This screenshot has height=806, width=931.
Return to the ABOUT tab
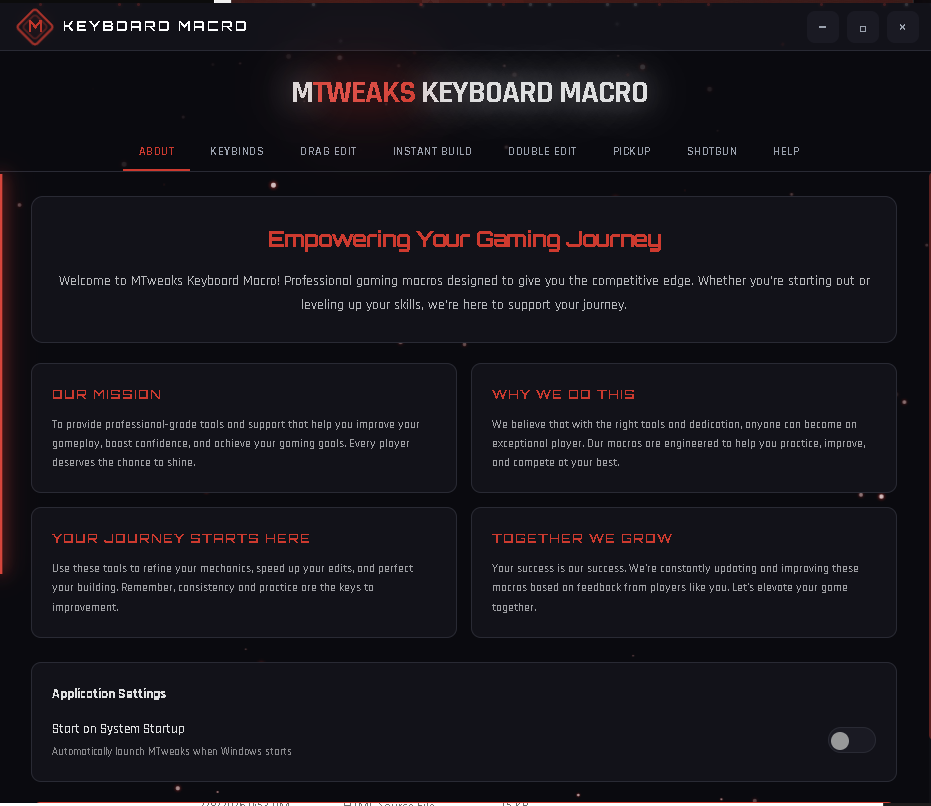click(156, 151)
